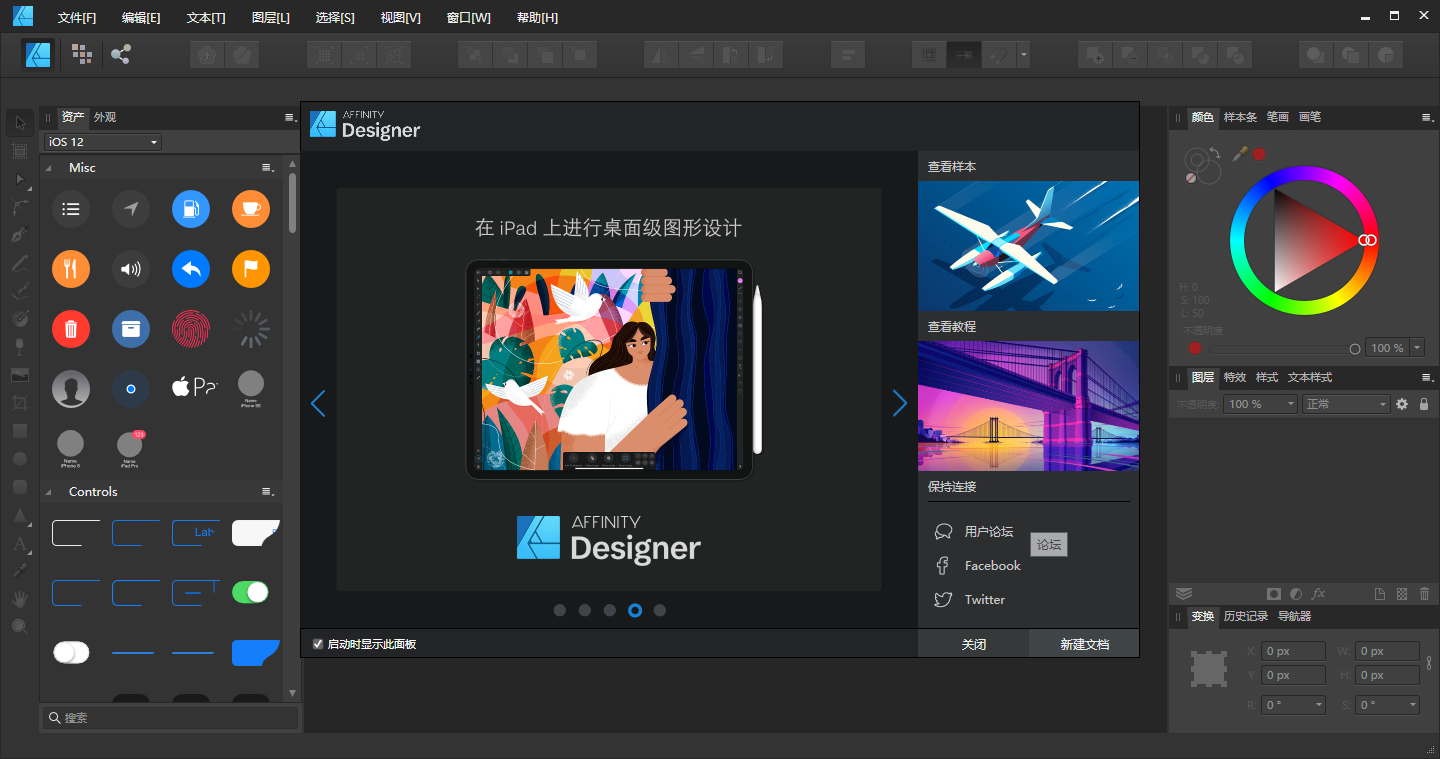Select the second carousel page dot
This screenshot has width=1440, height=759.
coord(584,610)
